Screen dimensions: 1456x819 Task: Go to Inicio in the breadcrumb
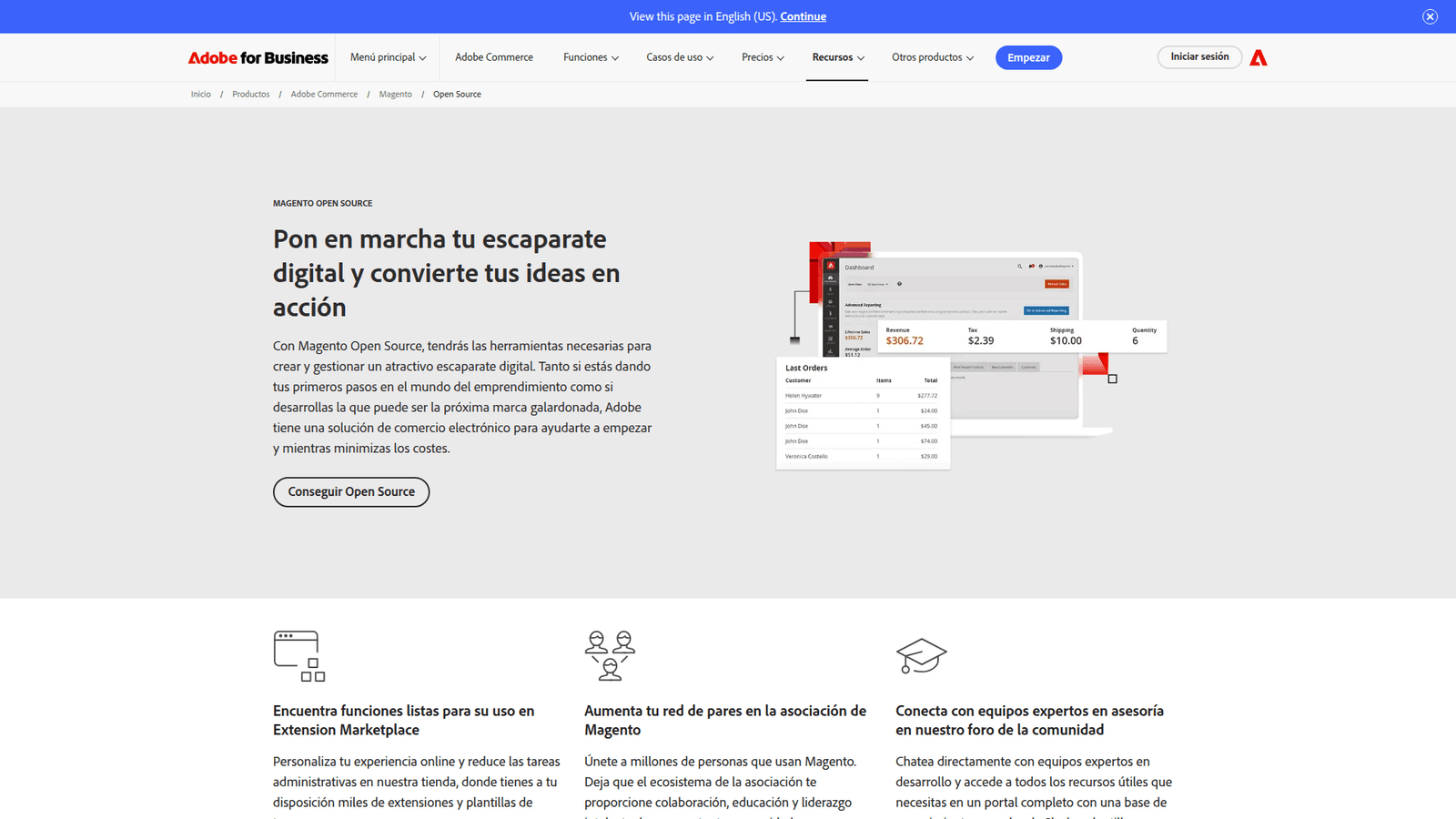(x=201, y=95)
